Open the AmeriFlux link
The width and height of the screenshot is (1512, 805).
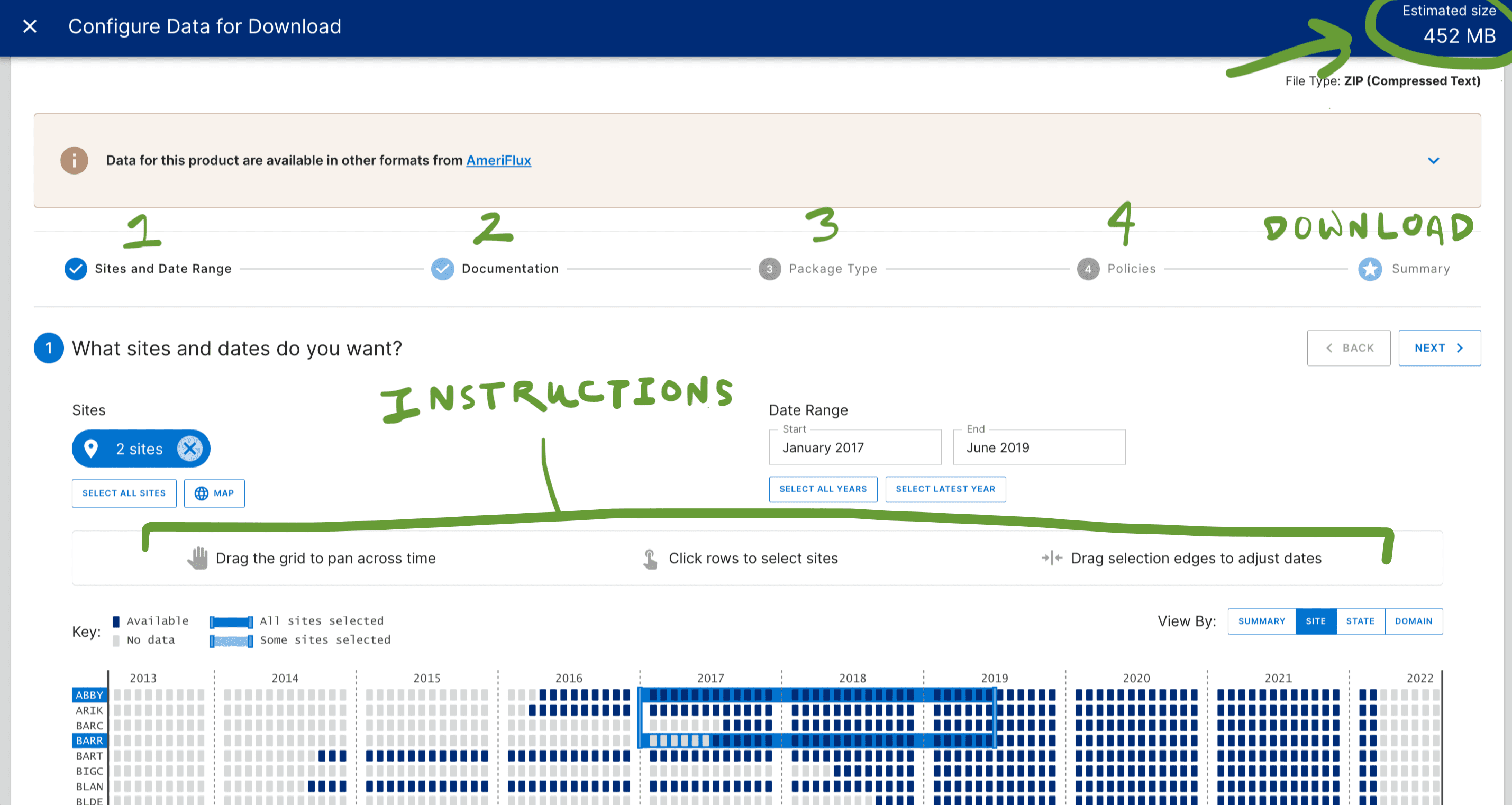(x=498, y=160)
